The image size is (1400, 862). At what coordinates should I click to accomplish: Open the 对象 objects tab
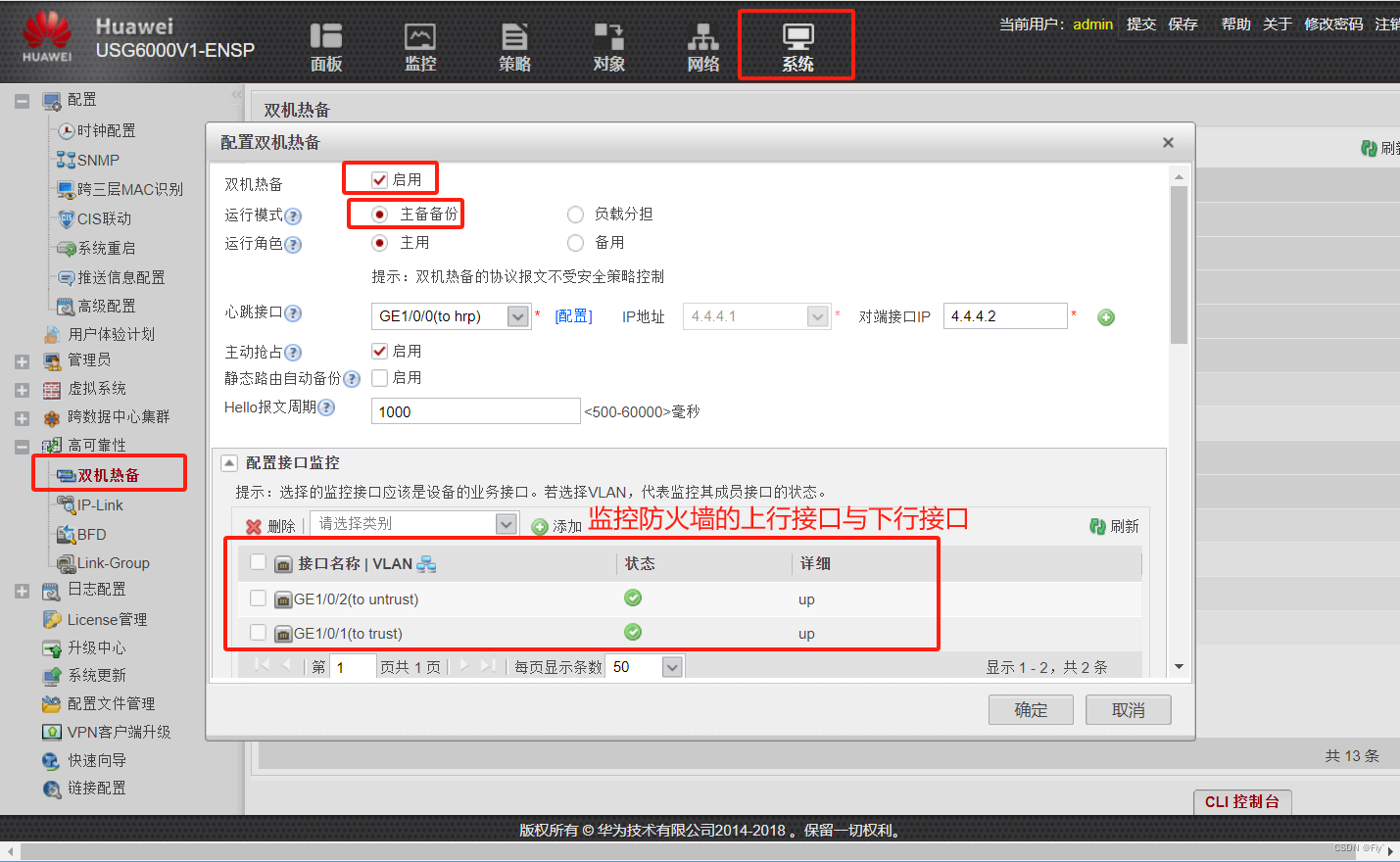[x=608, y=47]
